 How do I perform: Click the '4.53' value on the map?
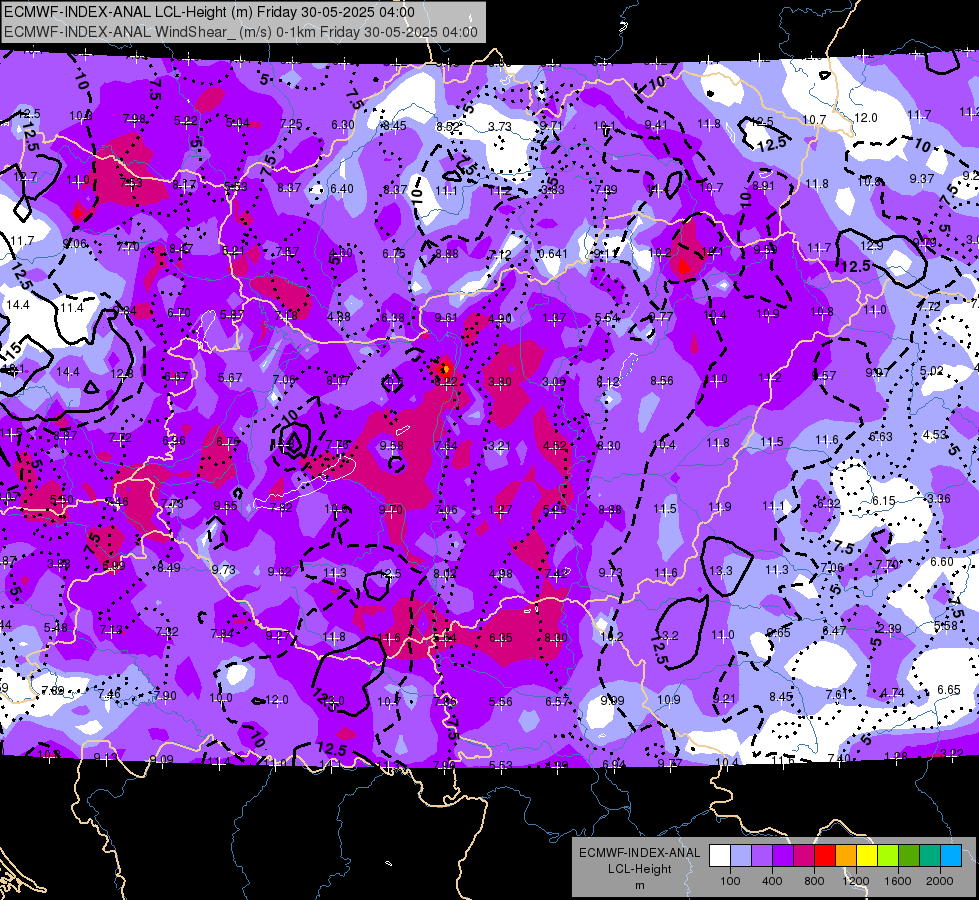tap(935, 434)
